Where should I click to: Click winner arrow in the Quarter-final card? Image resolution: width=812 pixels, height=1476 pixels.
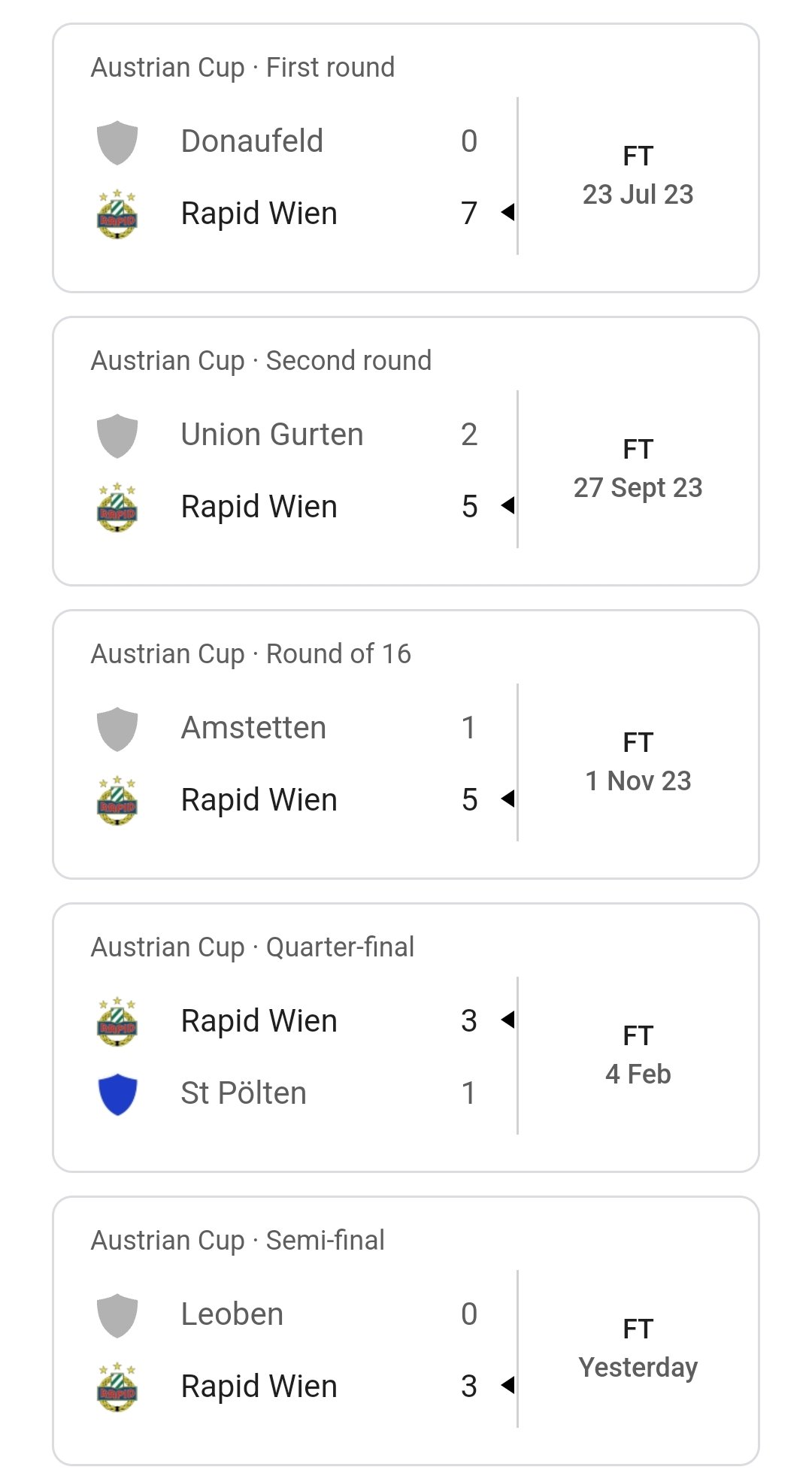tap(508, 1020)
